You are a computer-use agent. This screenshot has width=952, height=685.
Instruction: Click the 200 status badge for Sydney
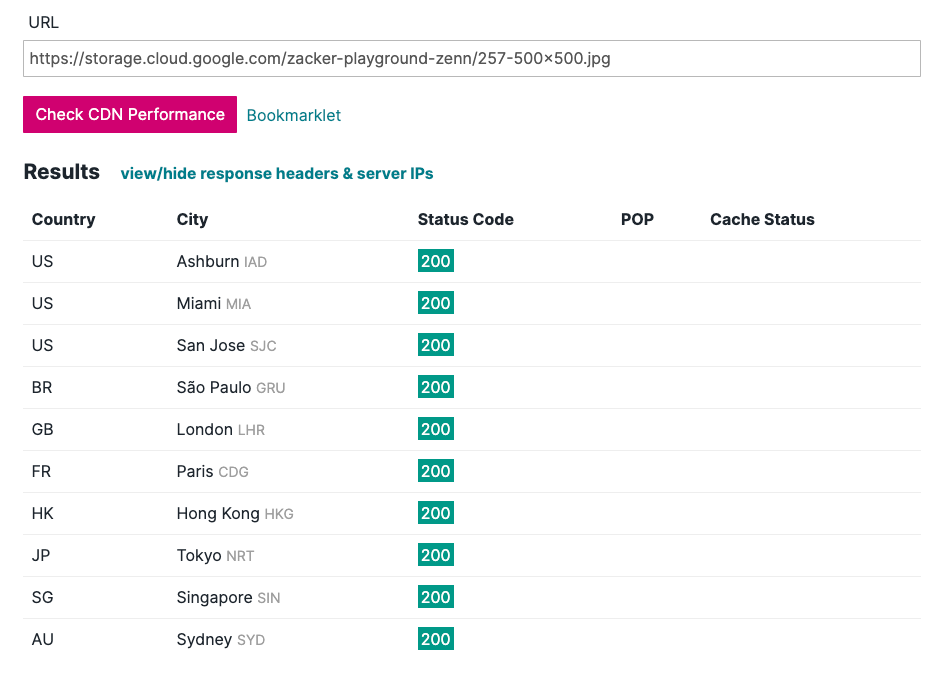coord(436,639)
